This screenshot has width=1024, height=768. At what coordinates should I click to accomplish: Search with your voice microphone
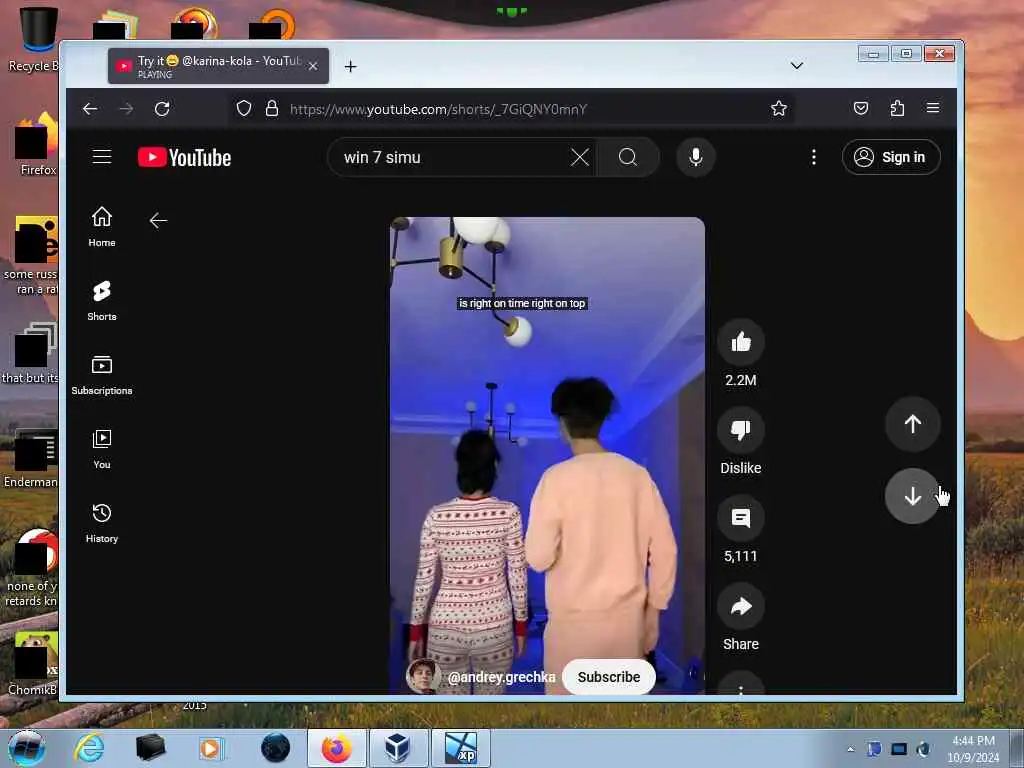(x=696, y=157)
